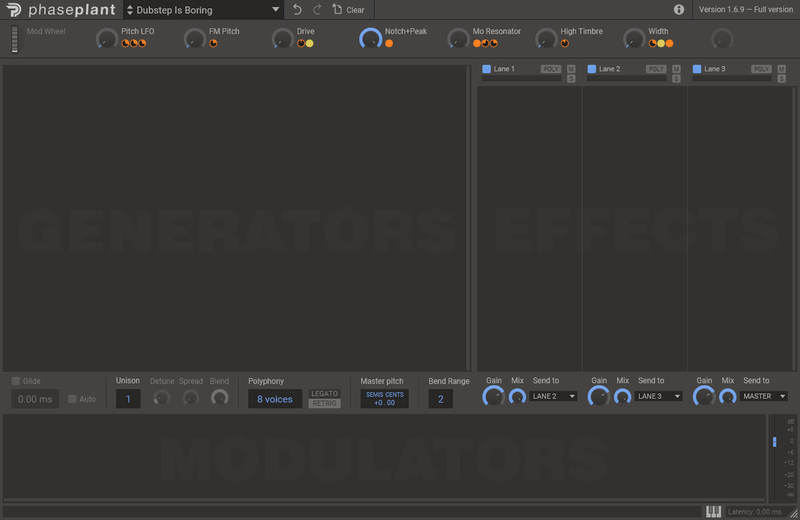Open the MASTER send-to dropdown
Viewport: 800px width, 520px height.
(764, 397)
